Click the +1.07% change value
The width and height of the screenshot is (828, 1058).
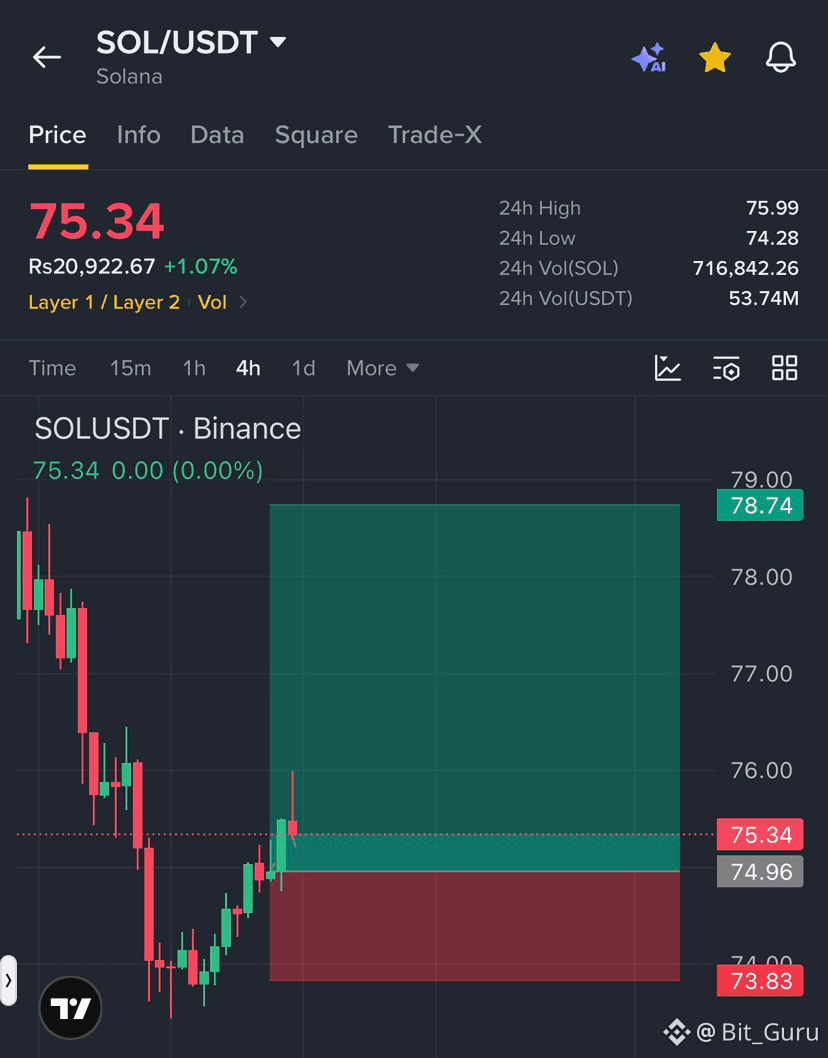(201, 267)
